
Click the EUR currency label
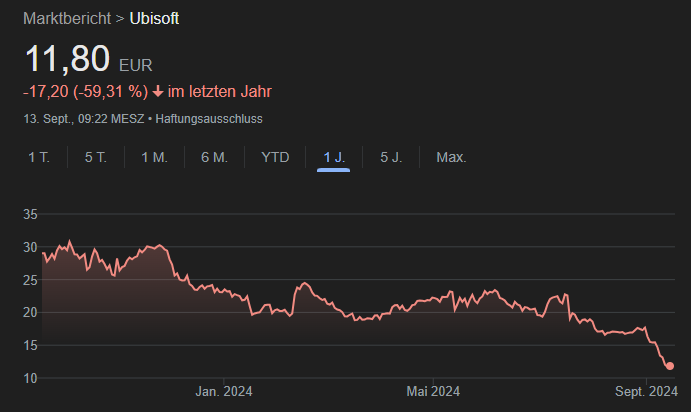(x=136, y=66)
